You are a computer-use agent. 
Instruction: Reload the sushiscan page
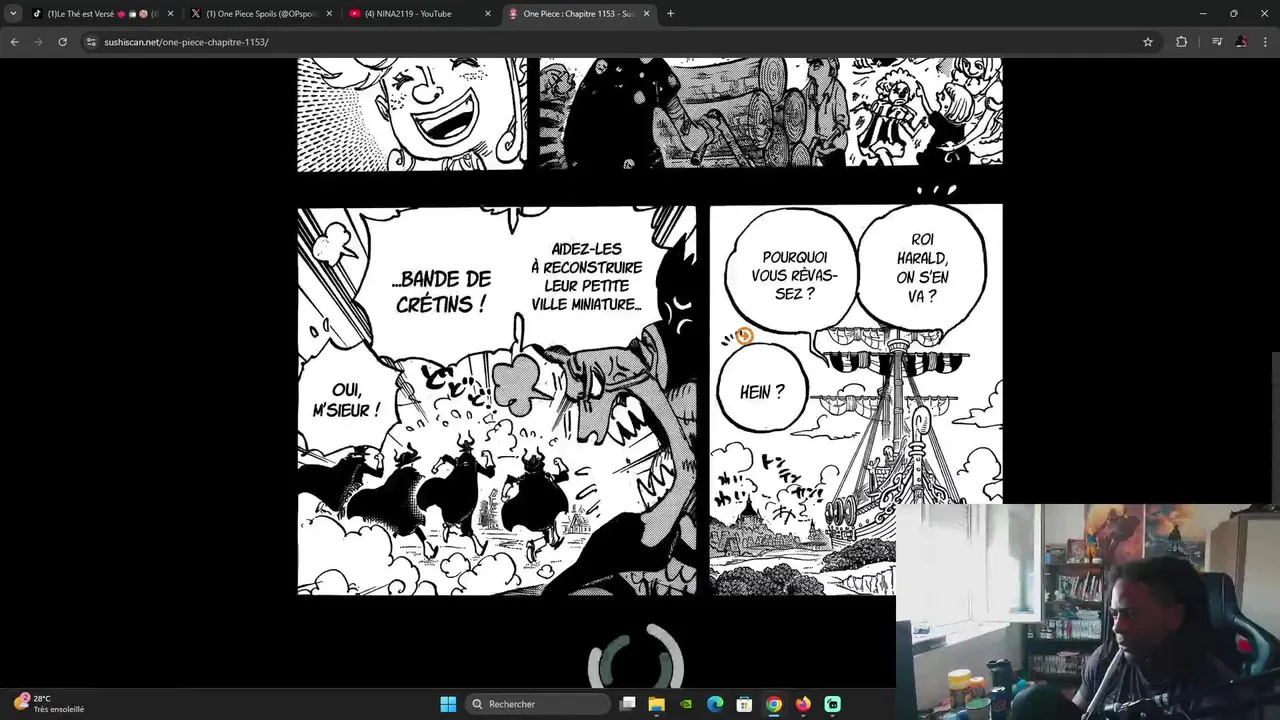[x=62, y=42]
